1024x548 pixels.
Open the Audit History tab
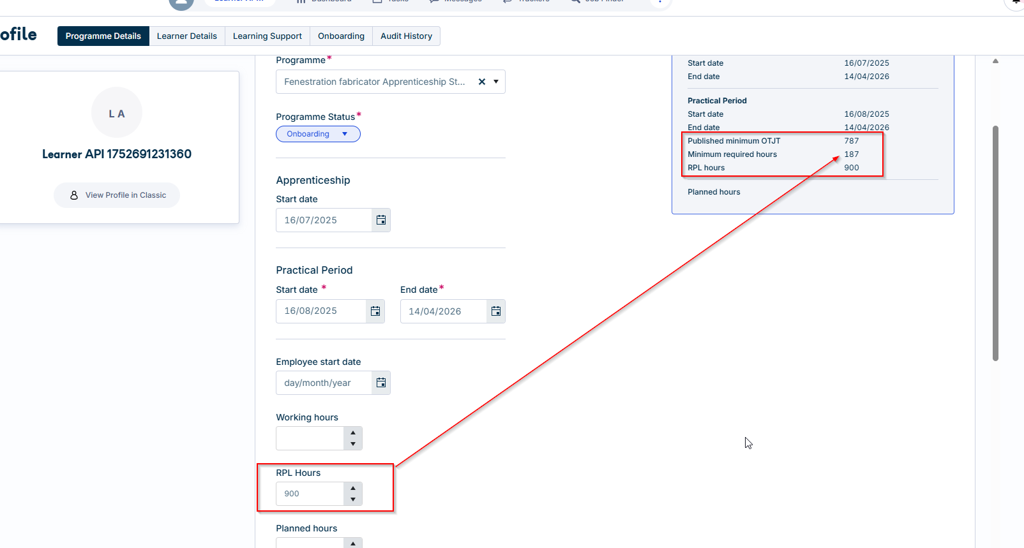click(406, 36)
